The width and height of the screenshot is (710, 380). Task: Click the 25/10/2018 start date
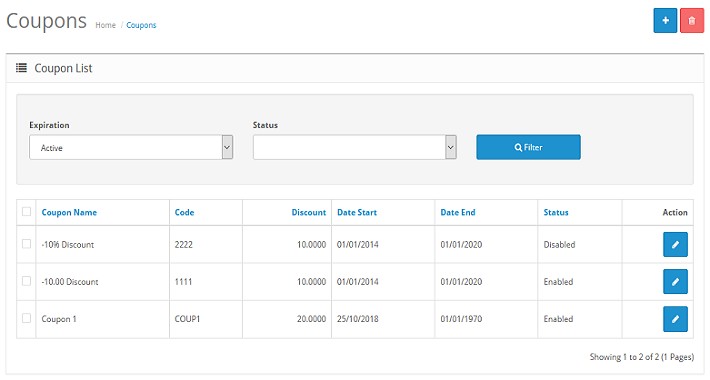358,319
